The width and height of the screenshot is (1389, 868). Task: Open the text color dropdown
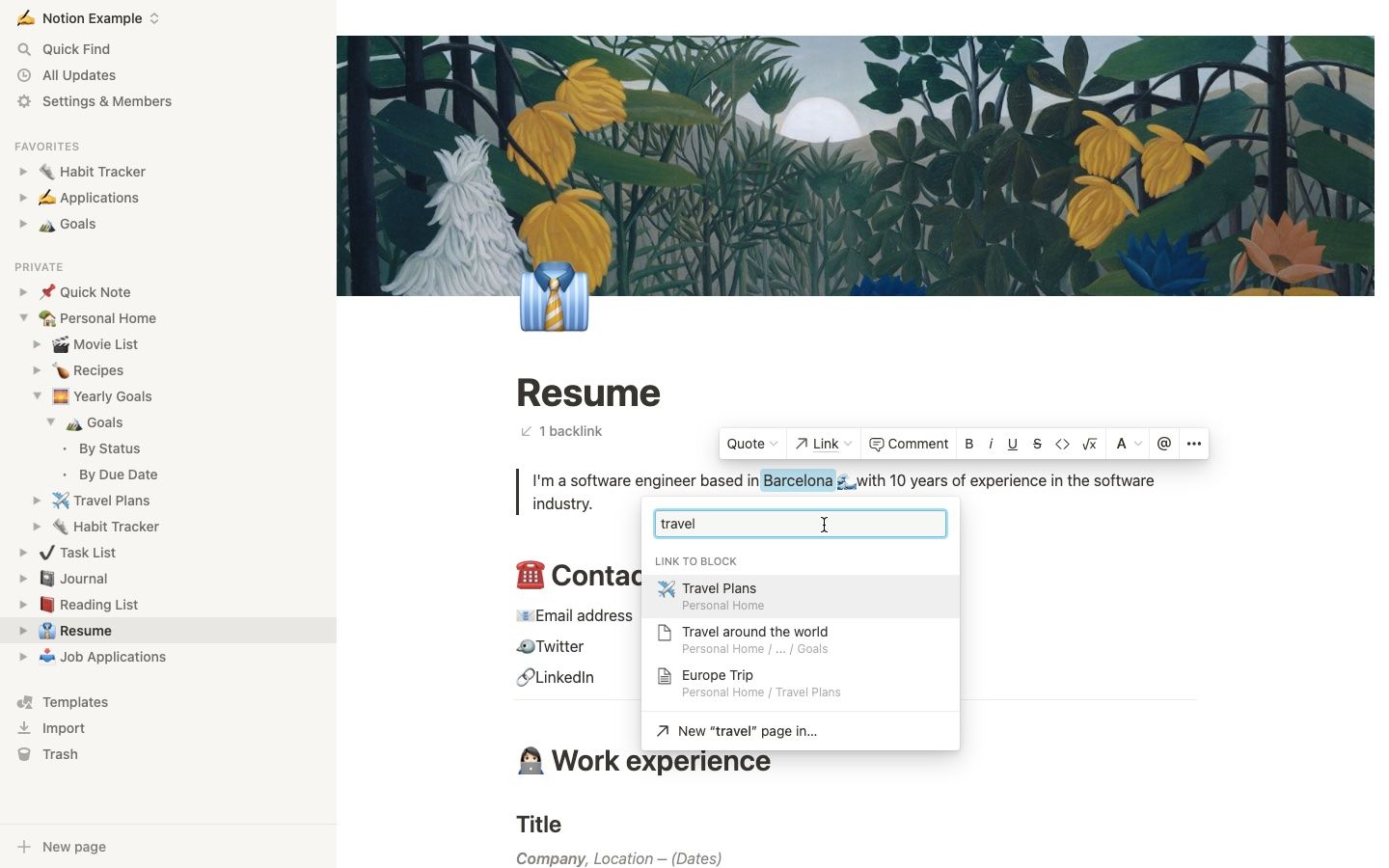tap(1128, 444)
